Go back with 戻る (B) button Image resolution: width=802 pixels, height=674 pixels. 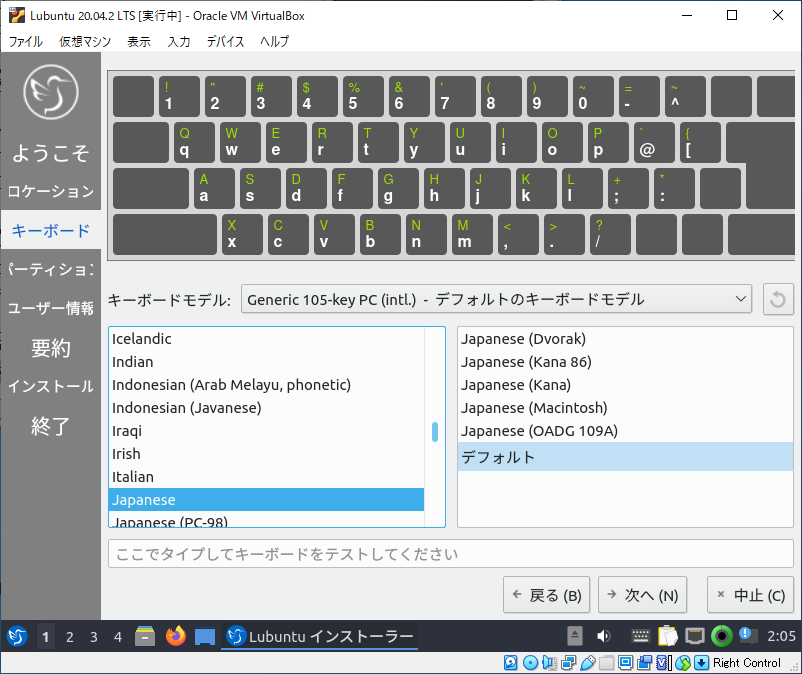click(546, 595)
